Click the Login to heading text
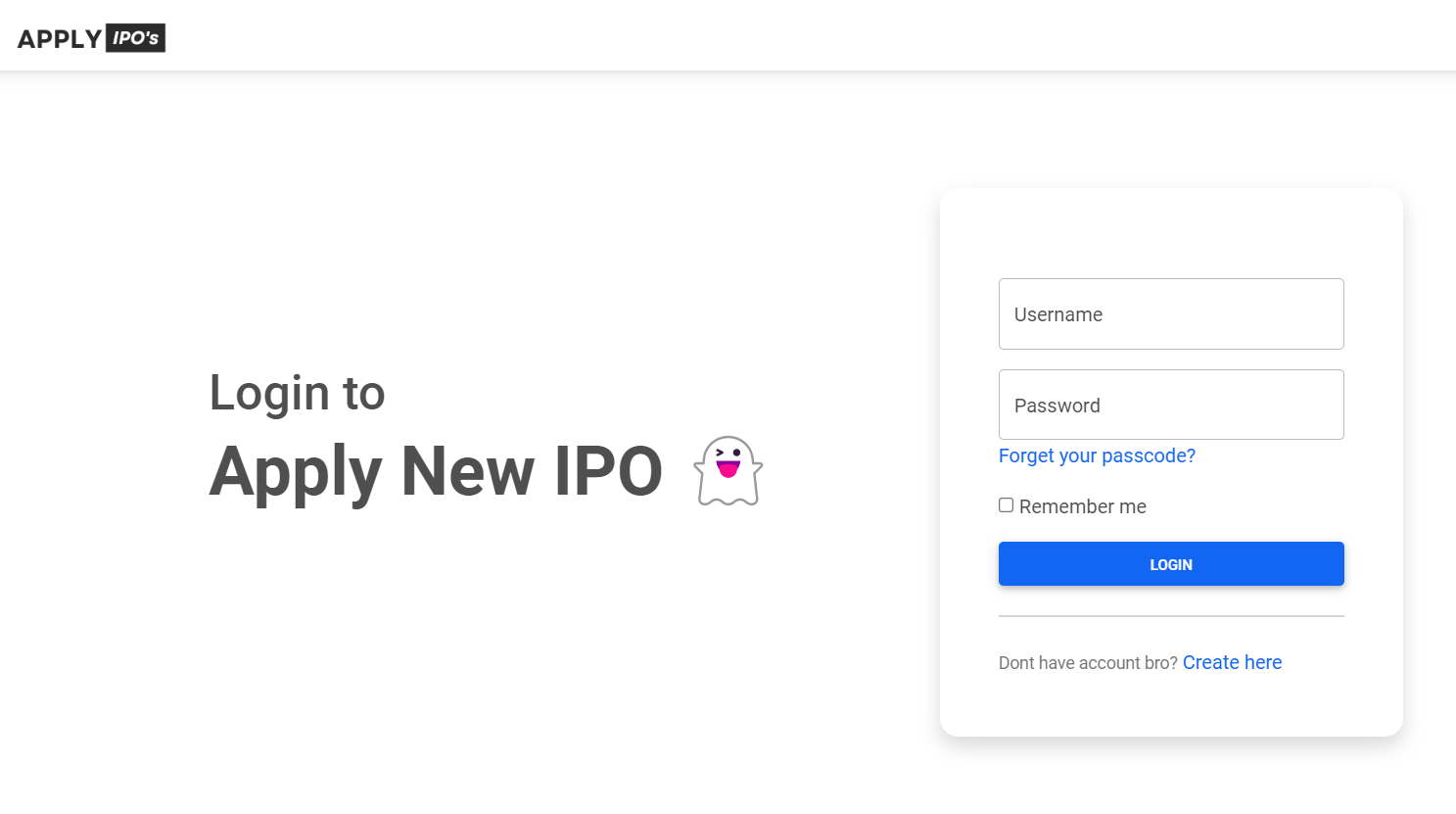 point(297,393)
